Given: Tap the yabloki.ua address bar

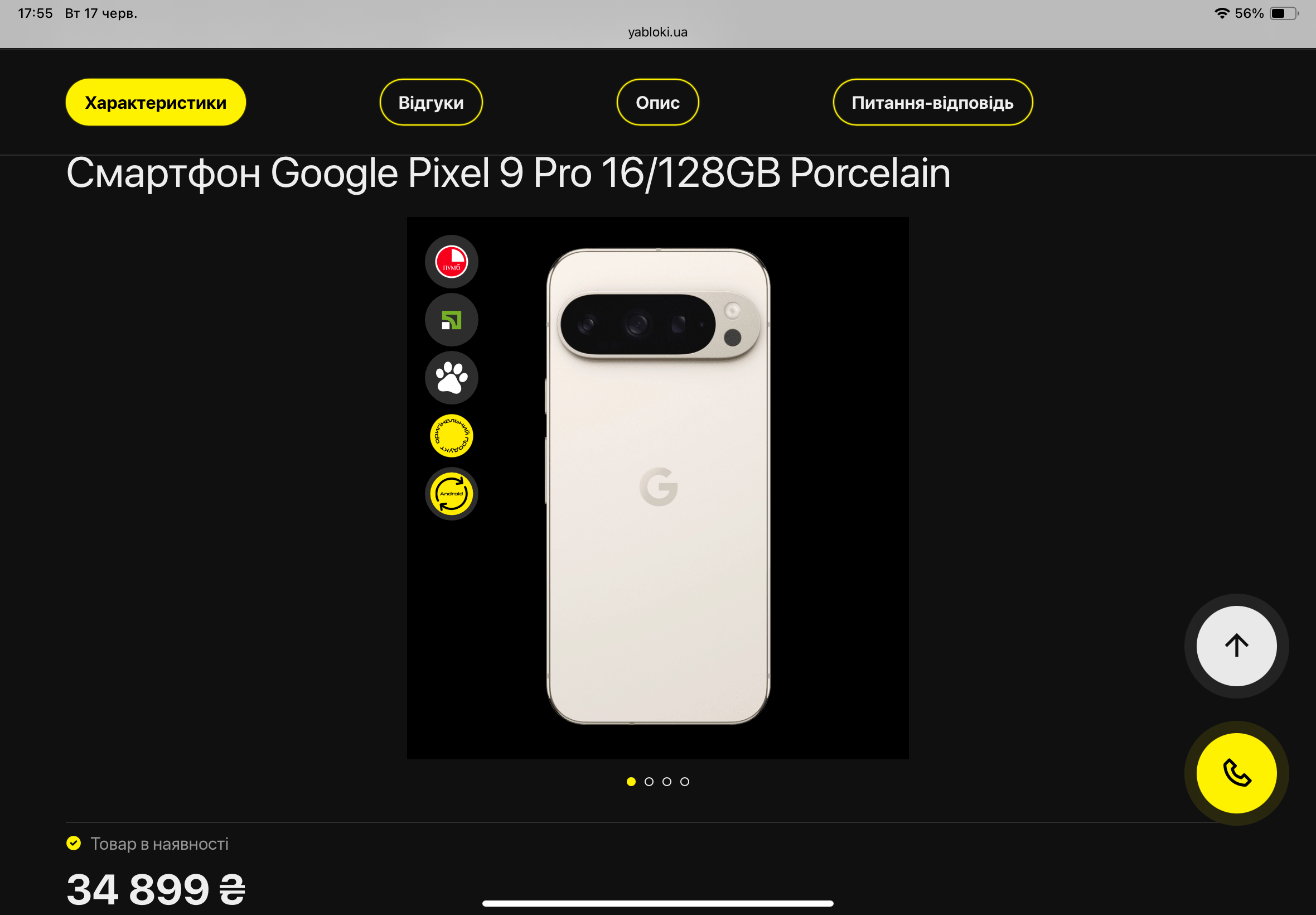Looking at the screenshot, I should (x=657, y=32).
